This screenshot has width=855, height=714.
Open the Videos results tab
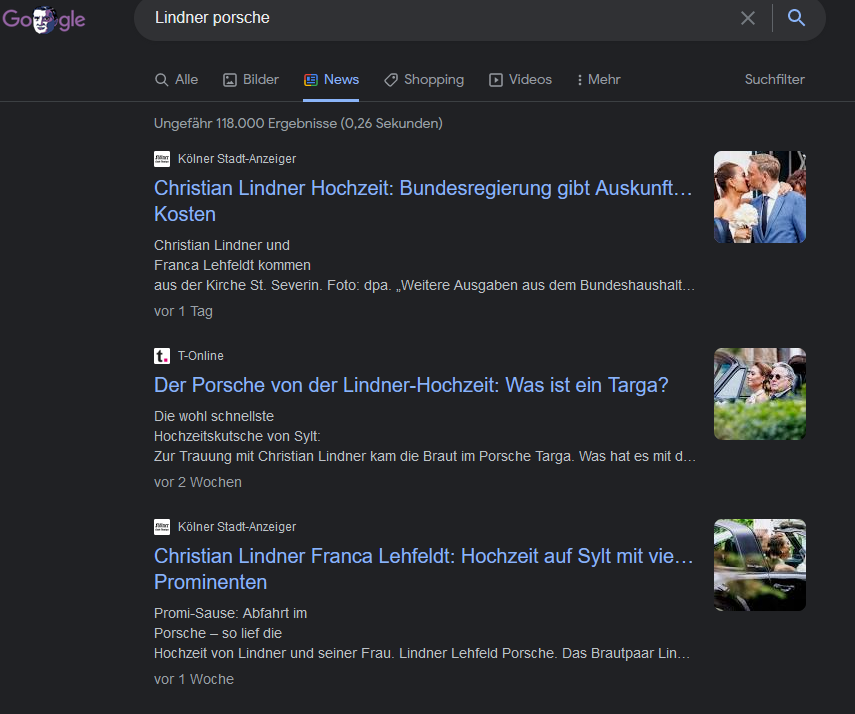520,80
